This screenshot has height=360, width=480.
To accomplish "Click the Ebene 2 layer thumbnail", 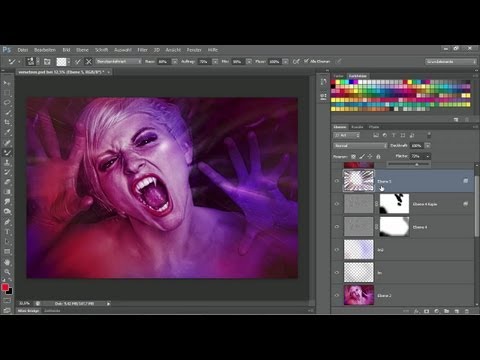I will click(359, 295).
